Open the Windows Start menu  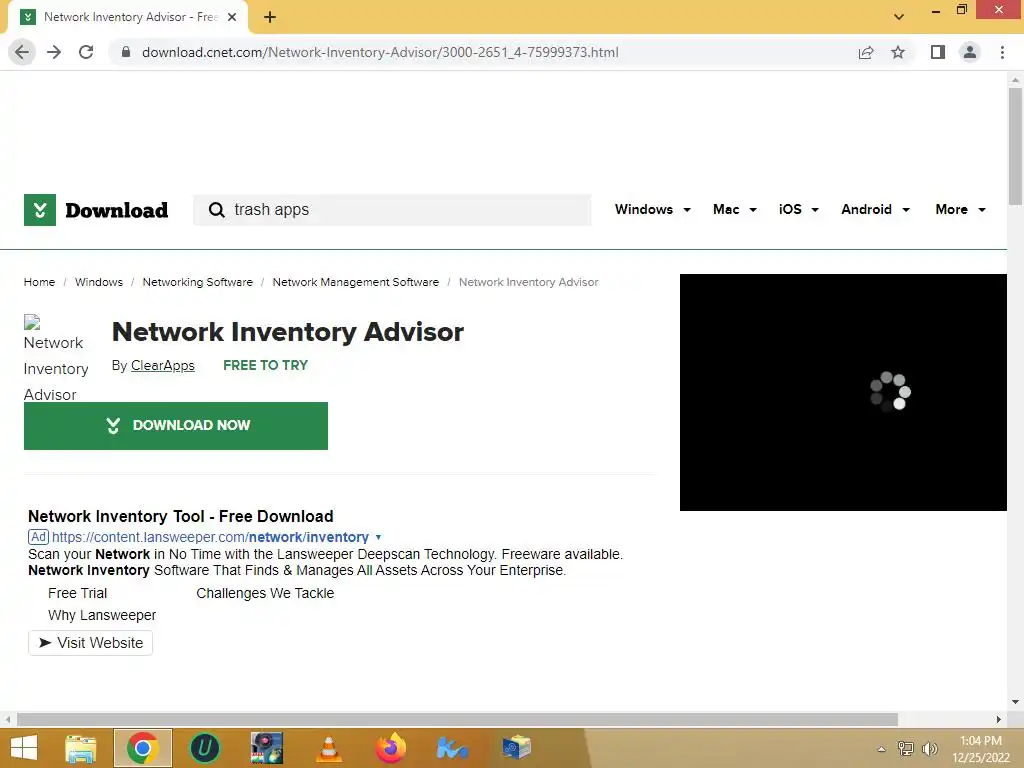pyautogui.click(x=24, y=748)
